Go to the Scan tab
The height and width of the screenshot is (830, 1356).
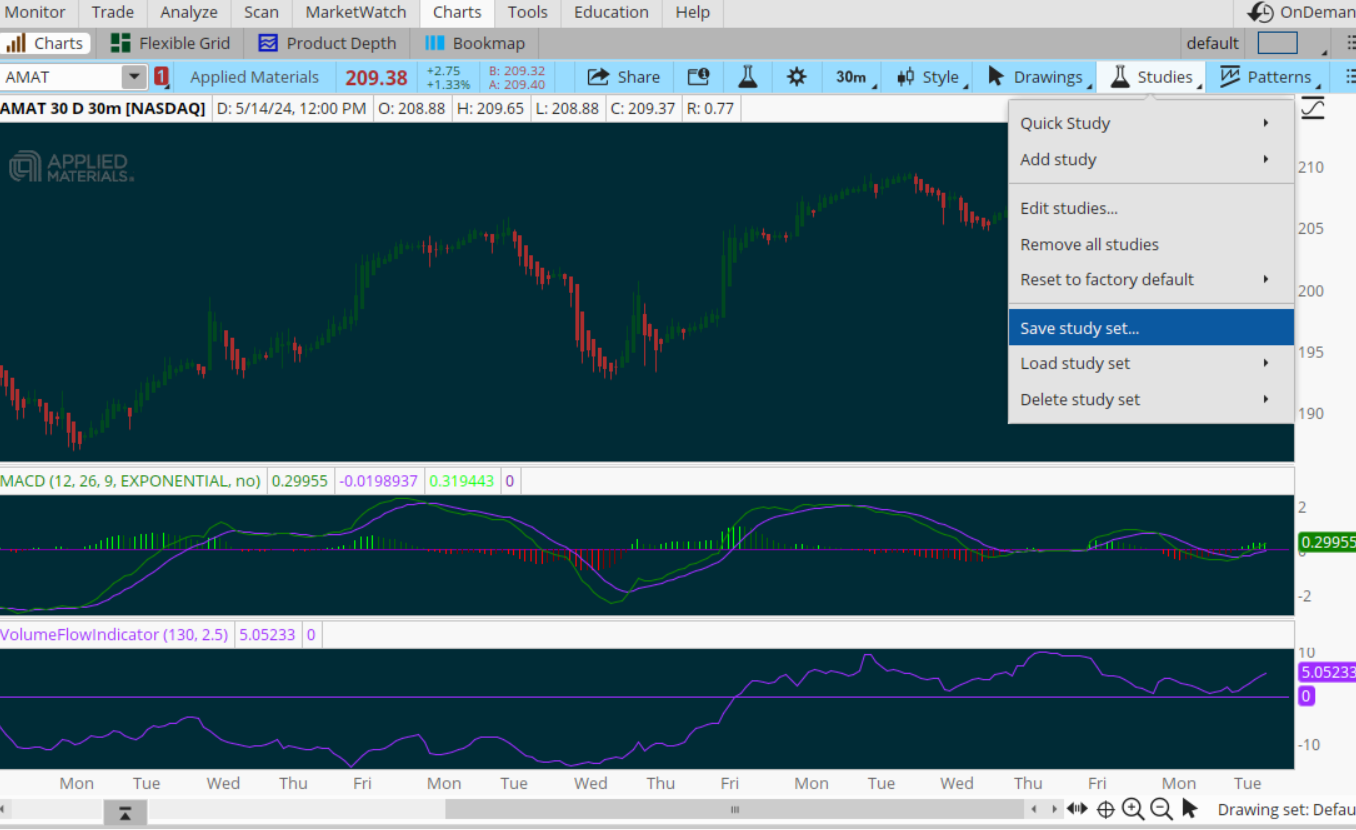261,13
